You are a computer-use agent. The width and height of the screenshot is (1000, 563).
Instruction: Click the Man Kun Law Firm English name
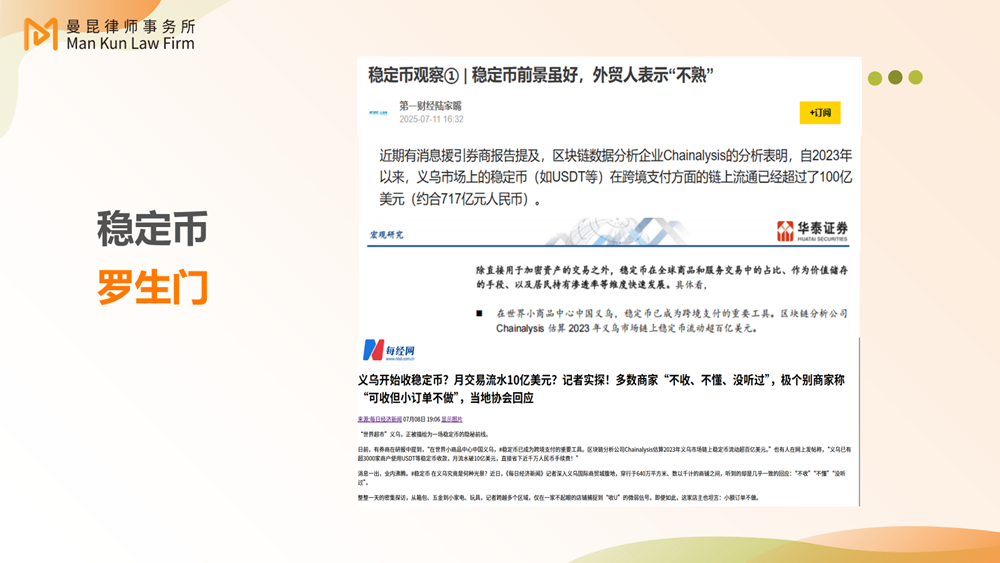[x=130, y=43]
